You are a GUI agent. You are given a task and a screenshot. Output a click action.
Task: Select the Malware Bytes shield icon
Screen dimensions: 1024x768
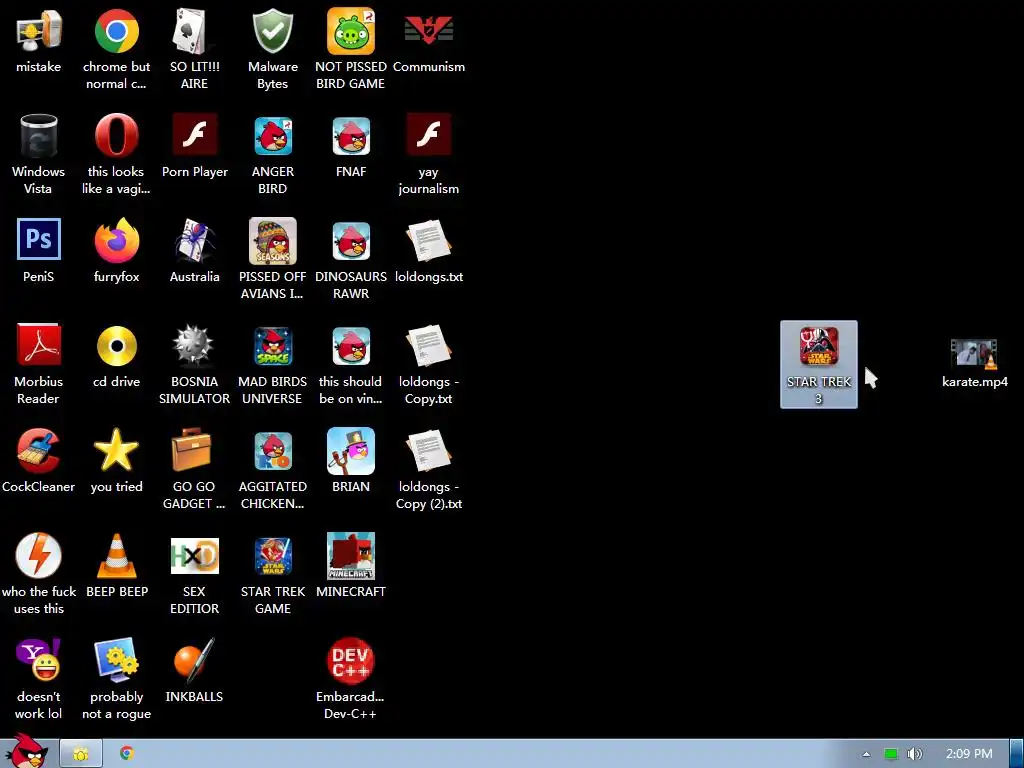point(272,31)
